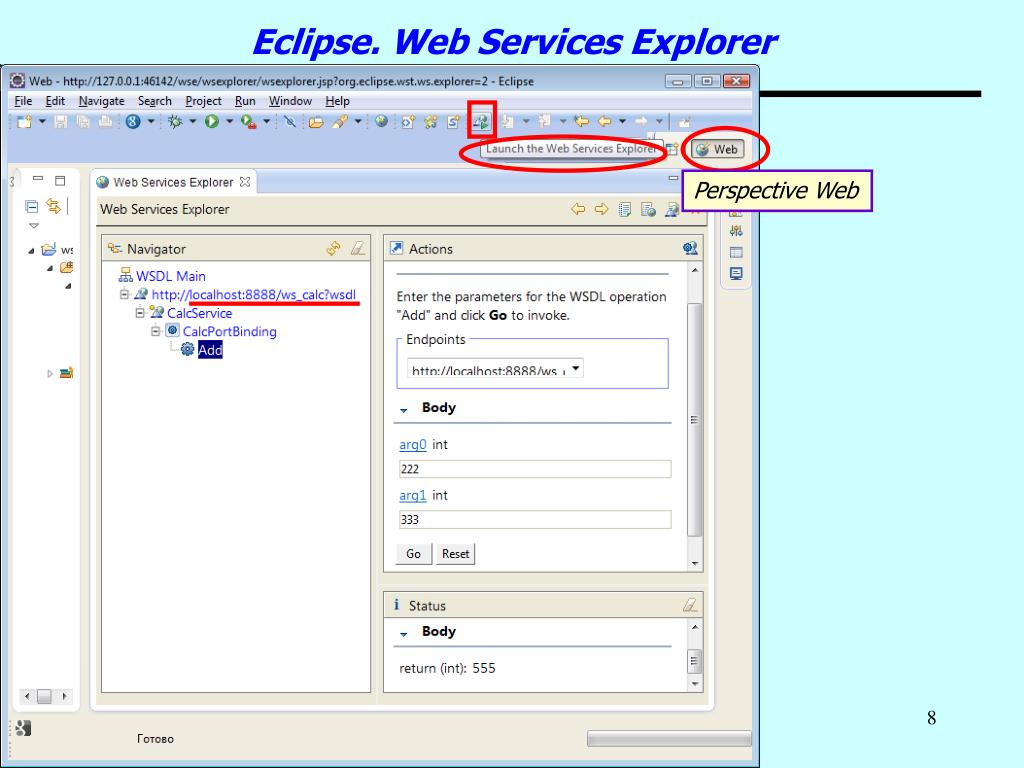The image size is (1024, 768).
Task: Click the Collapse All icon in left panel
Action: coord(31,207)
